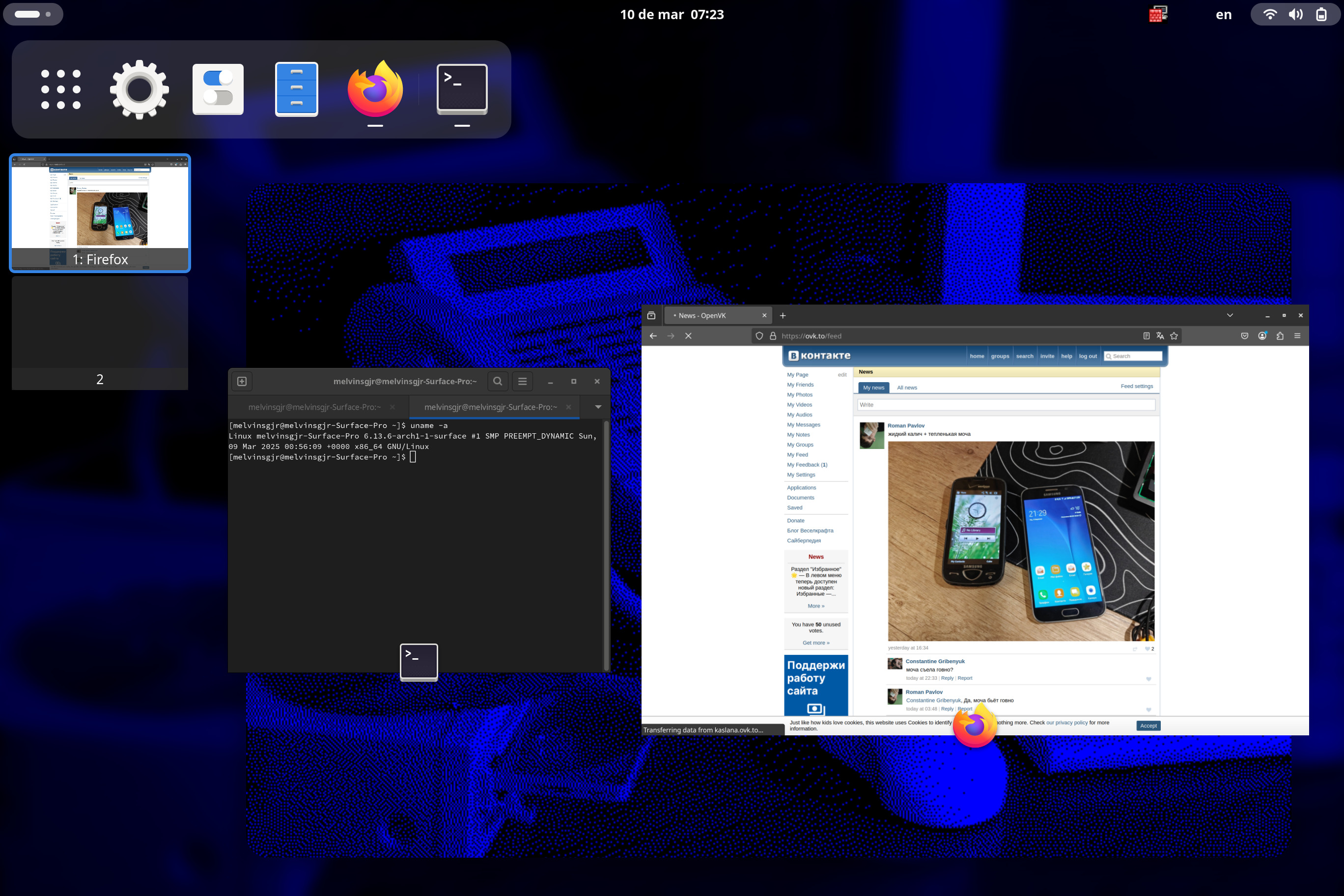Toggle reader view in the address bar
The height and width of the screenshot is (896, 1344).
[x=1147, y=336]
